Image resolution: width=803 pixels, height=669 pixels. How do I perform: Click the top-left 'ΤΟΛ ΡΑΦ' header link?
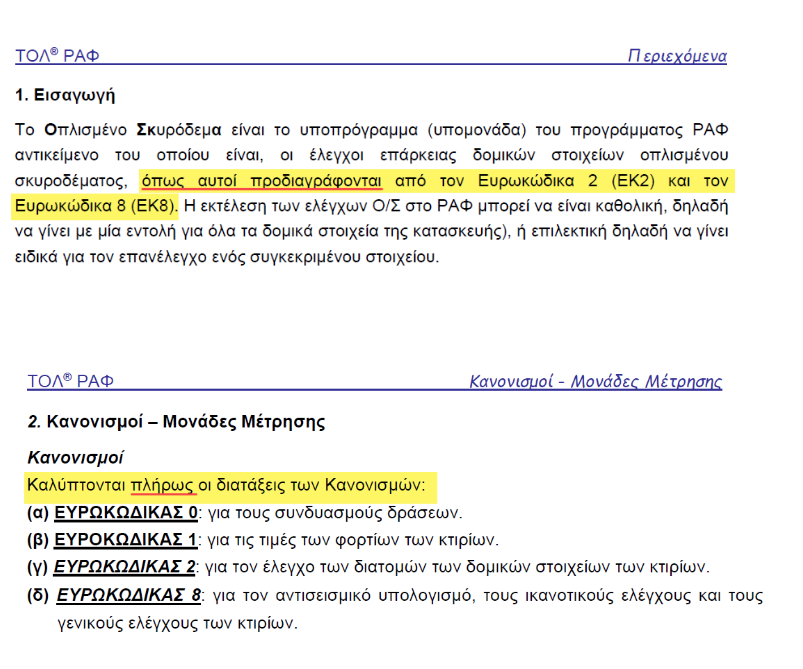(x=57, y=55)
